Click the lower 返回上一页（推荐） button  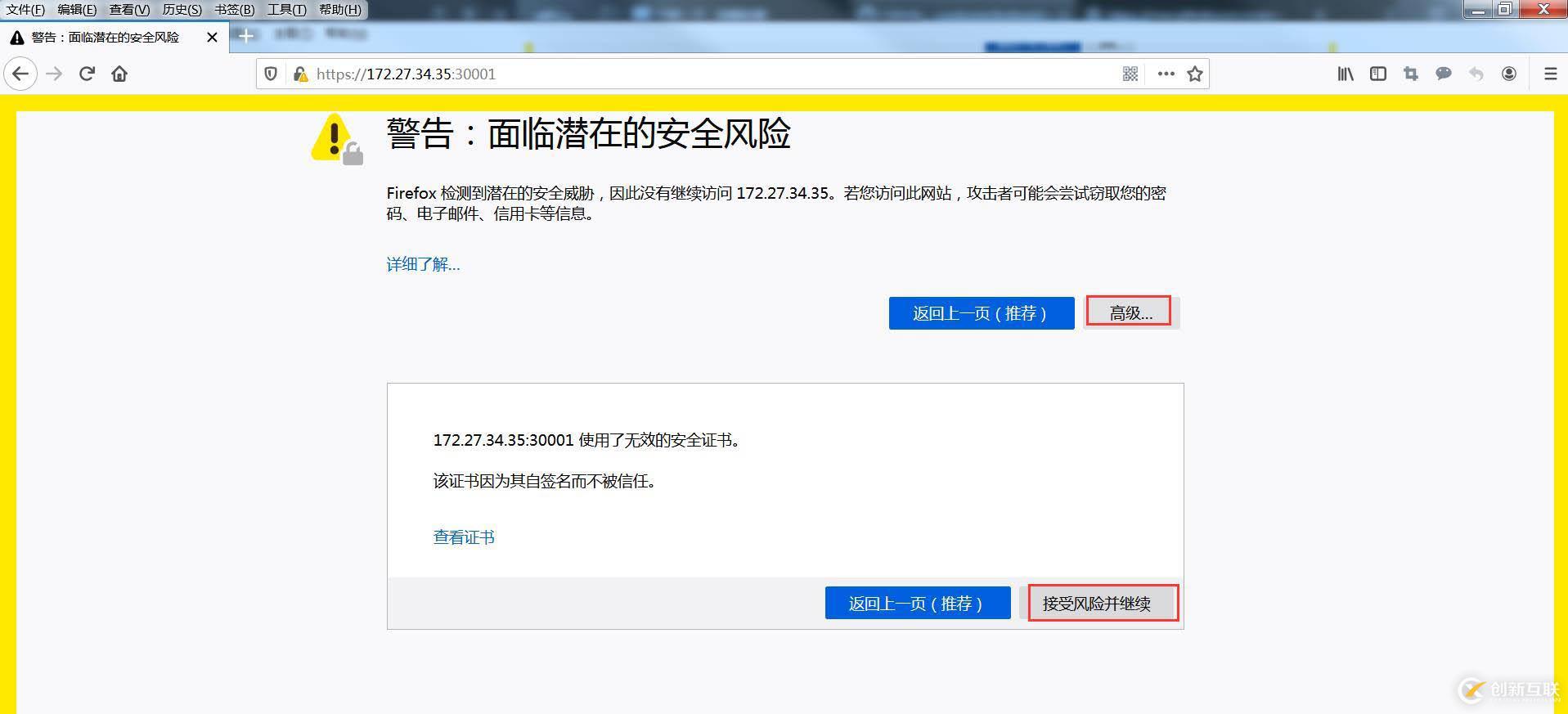pos(918,604)
